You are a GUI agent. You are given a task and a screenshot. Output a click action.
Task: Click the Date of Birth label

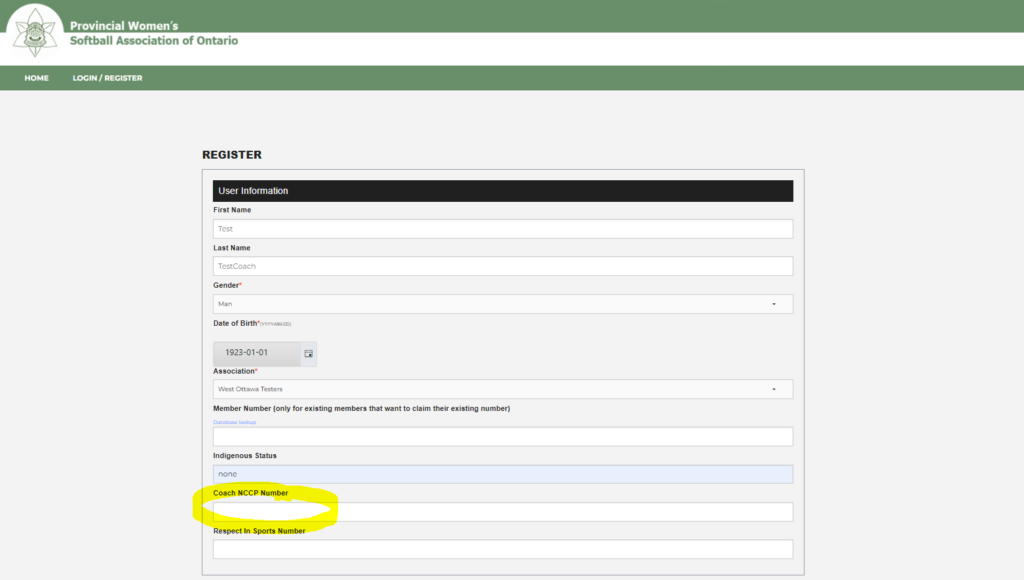point(236,323)
